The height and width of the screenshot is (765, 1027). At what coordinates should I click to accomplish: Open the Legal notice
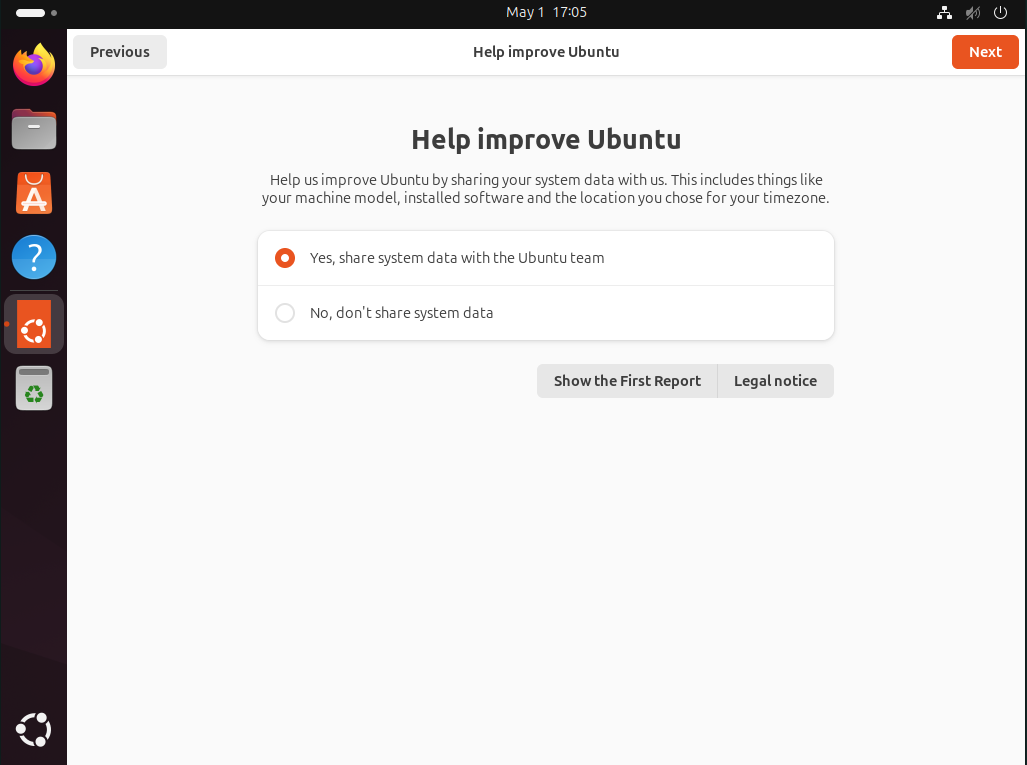point(775,381)
